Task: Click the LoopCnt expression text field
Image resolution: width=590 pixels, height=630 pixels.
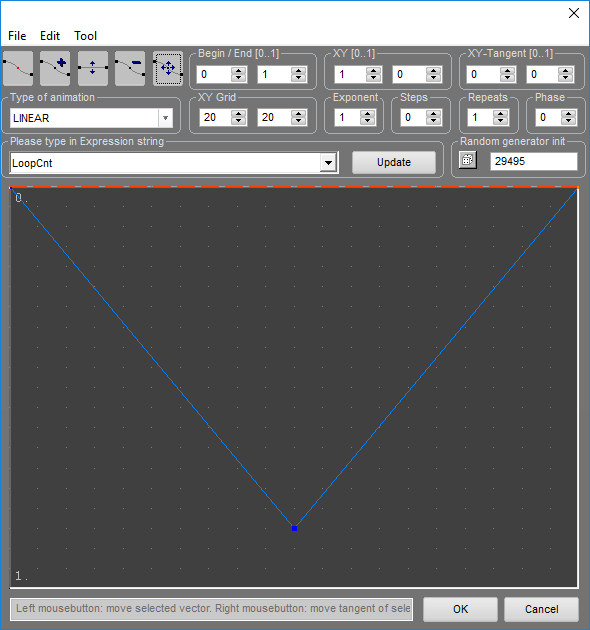Action: tap(165, 163)
